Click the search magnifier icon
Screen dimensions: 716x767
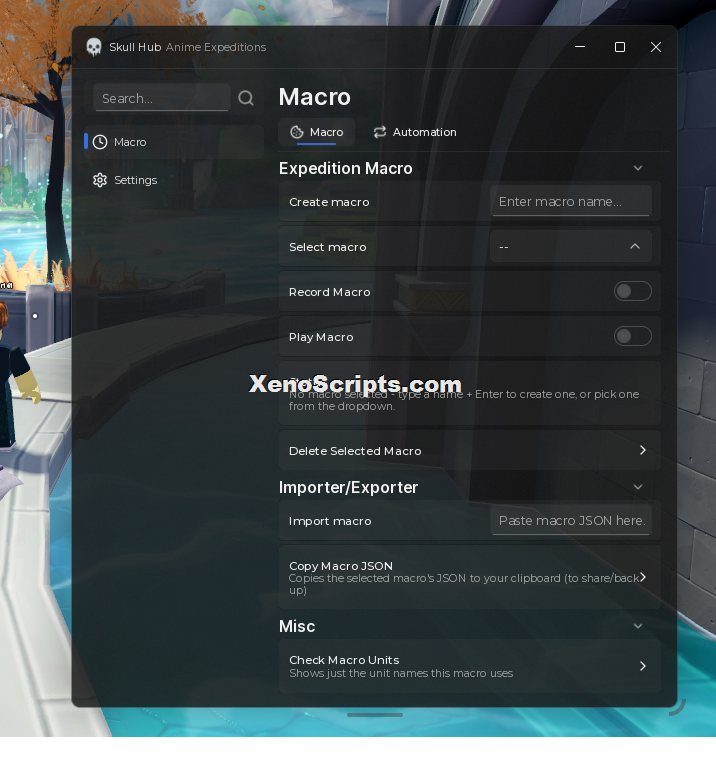pos(246,98)
